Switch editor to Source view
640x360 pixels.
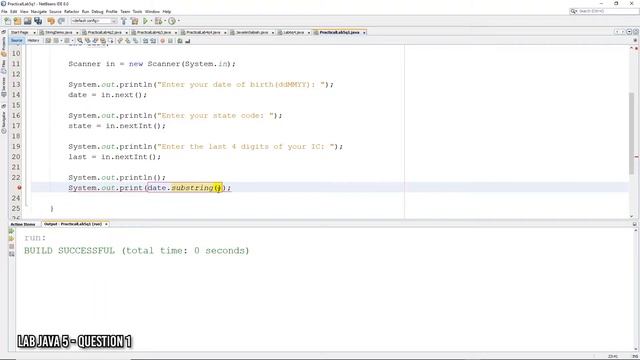(x=17, y=41)
